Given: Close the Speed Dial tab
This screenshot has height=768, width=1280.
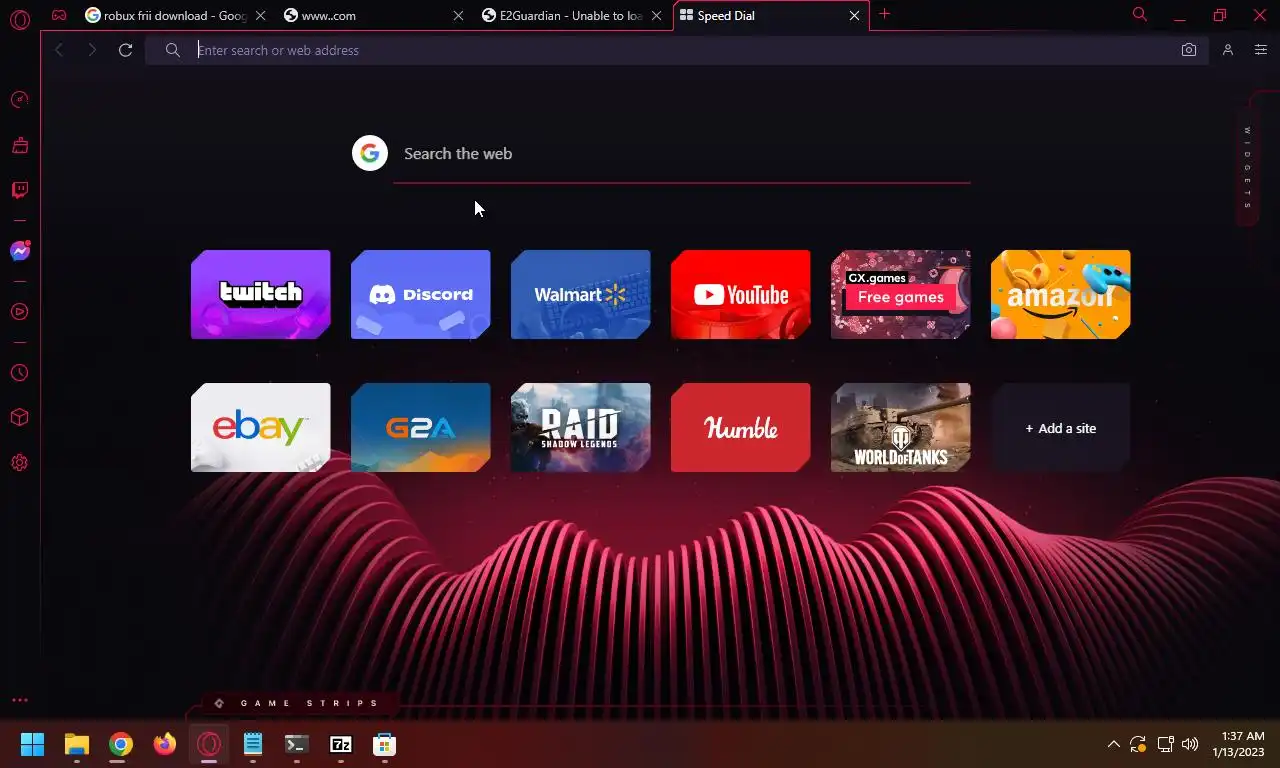Looking at the screenshot, I should pyautogui.click(x=854, y=16).
